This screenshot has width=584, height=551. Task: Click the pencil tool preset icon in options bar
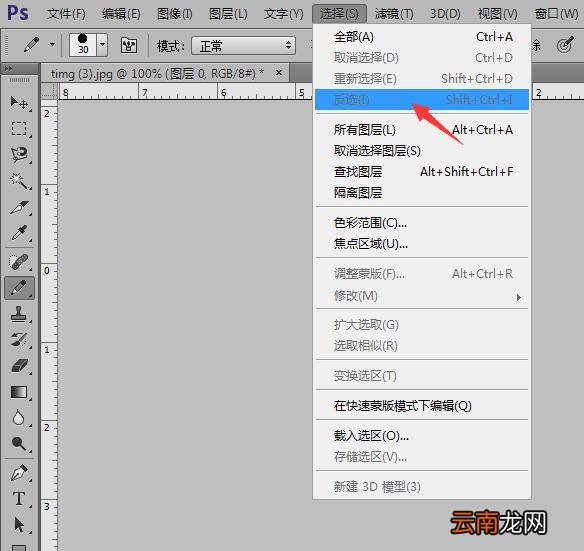(x=32, y=45)
